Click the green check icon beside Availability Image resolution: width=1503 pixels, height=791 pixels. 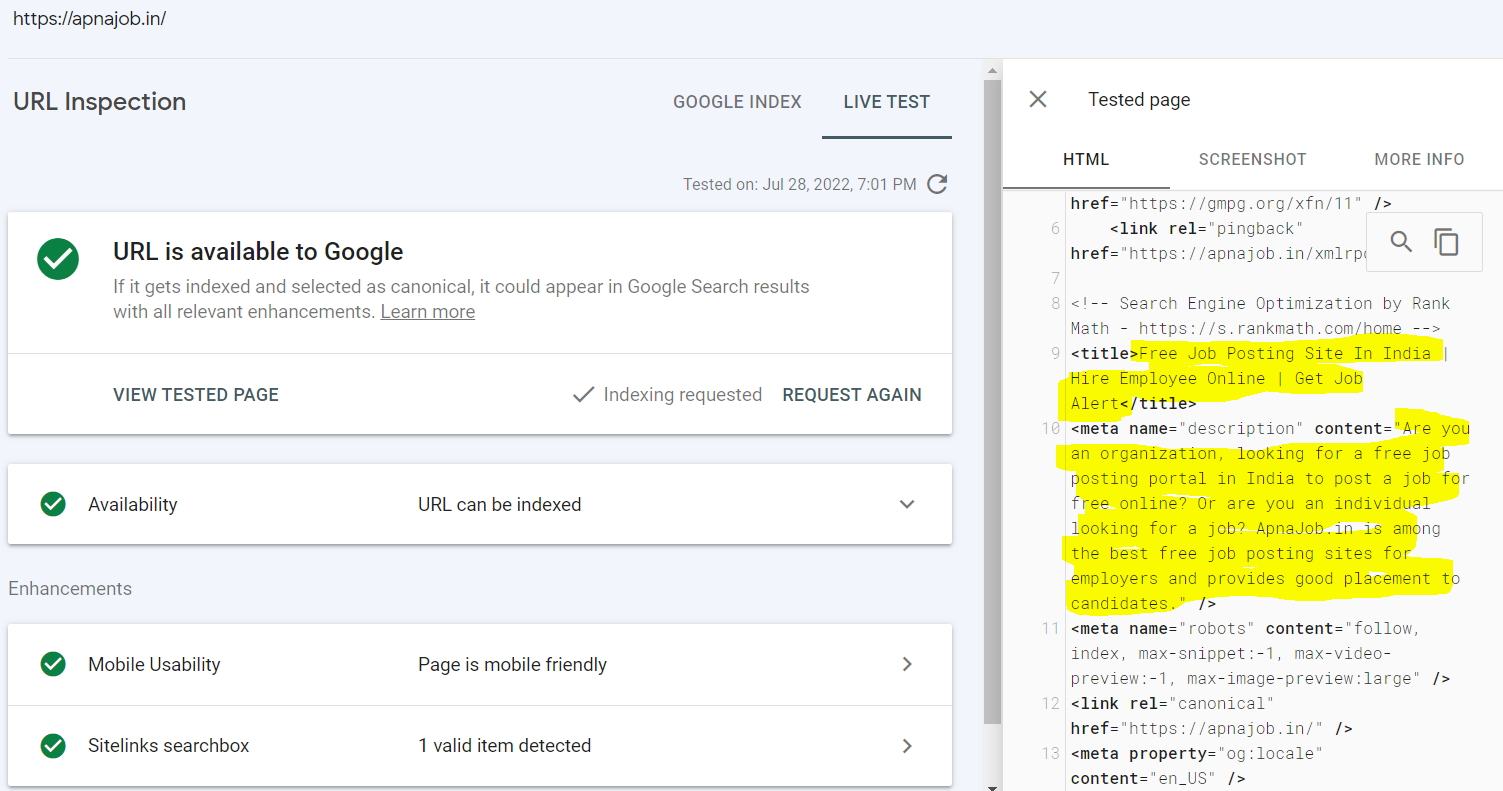coord(53,504)
